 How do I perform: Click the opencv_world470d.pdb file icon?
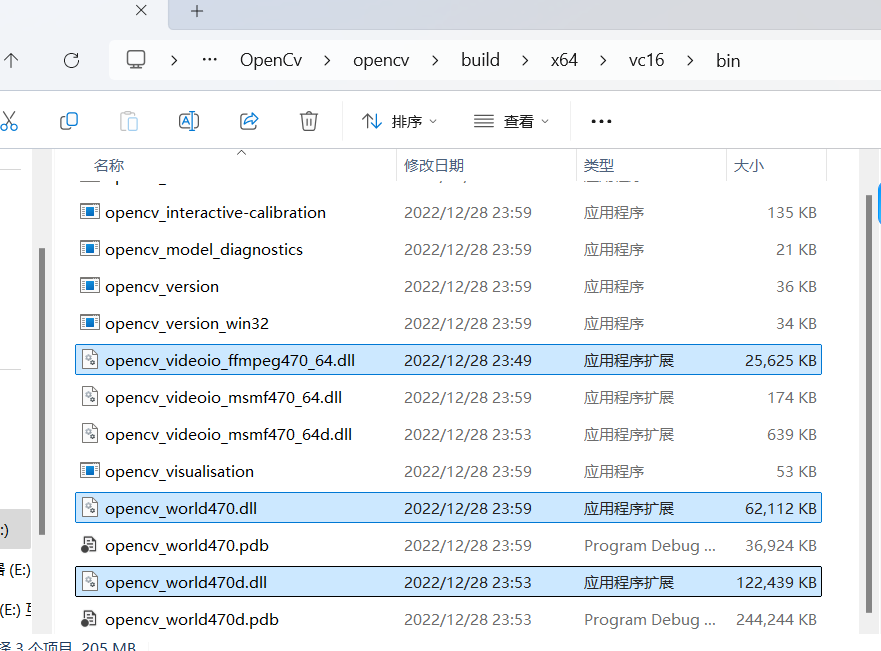pyautogui.click(x=89, y=619)
